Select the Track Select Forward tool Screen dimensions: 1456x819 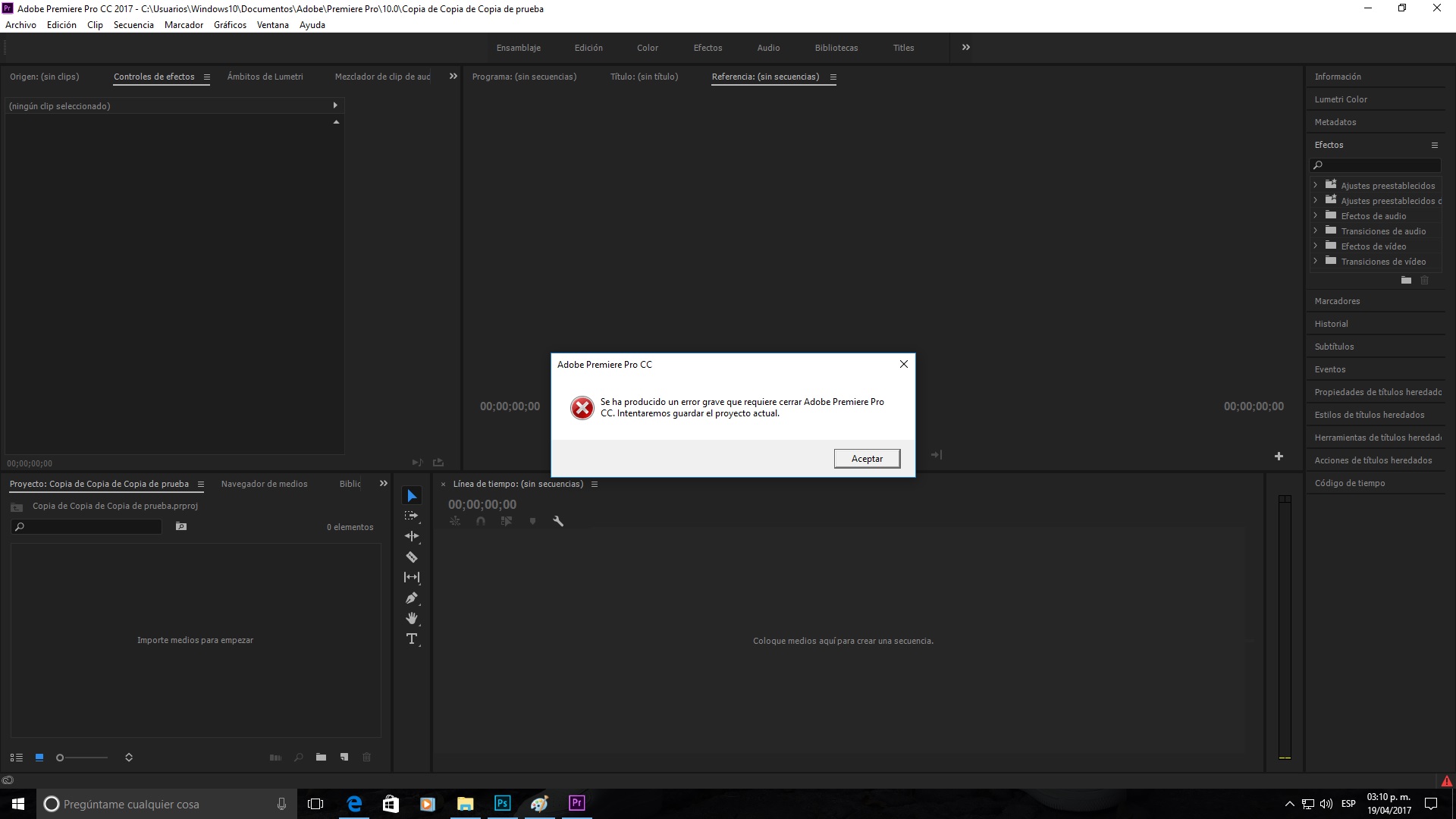(x=412, y=516)
